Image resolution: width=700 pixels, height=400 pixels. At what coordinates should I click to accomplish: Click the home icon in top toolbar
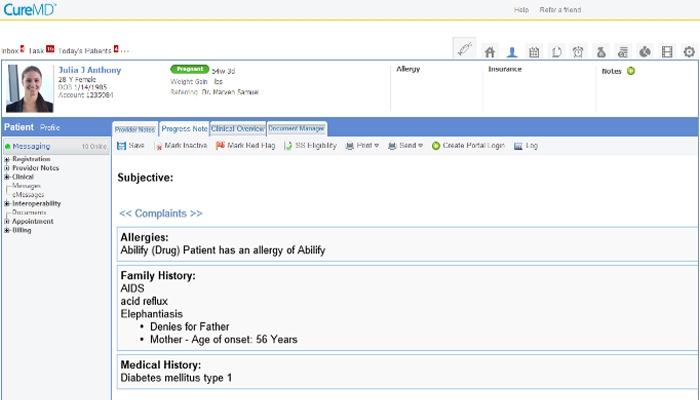pos(490,51)
